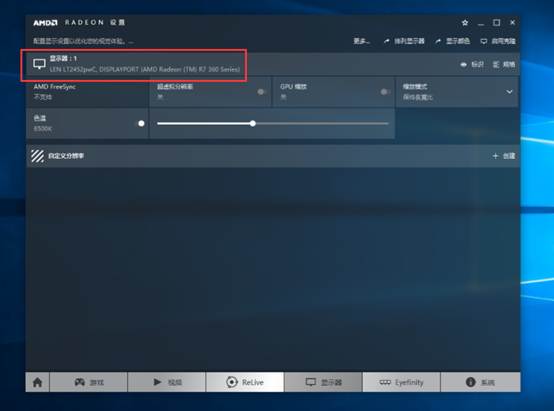This screenshot has height=411, width=554.
Task: Open the System info tab
Action: tap(481, 382)
